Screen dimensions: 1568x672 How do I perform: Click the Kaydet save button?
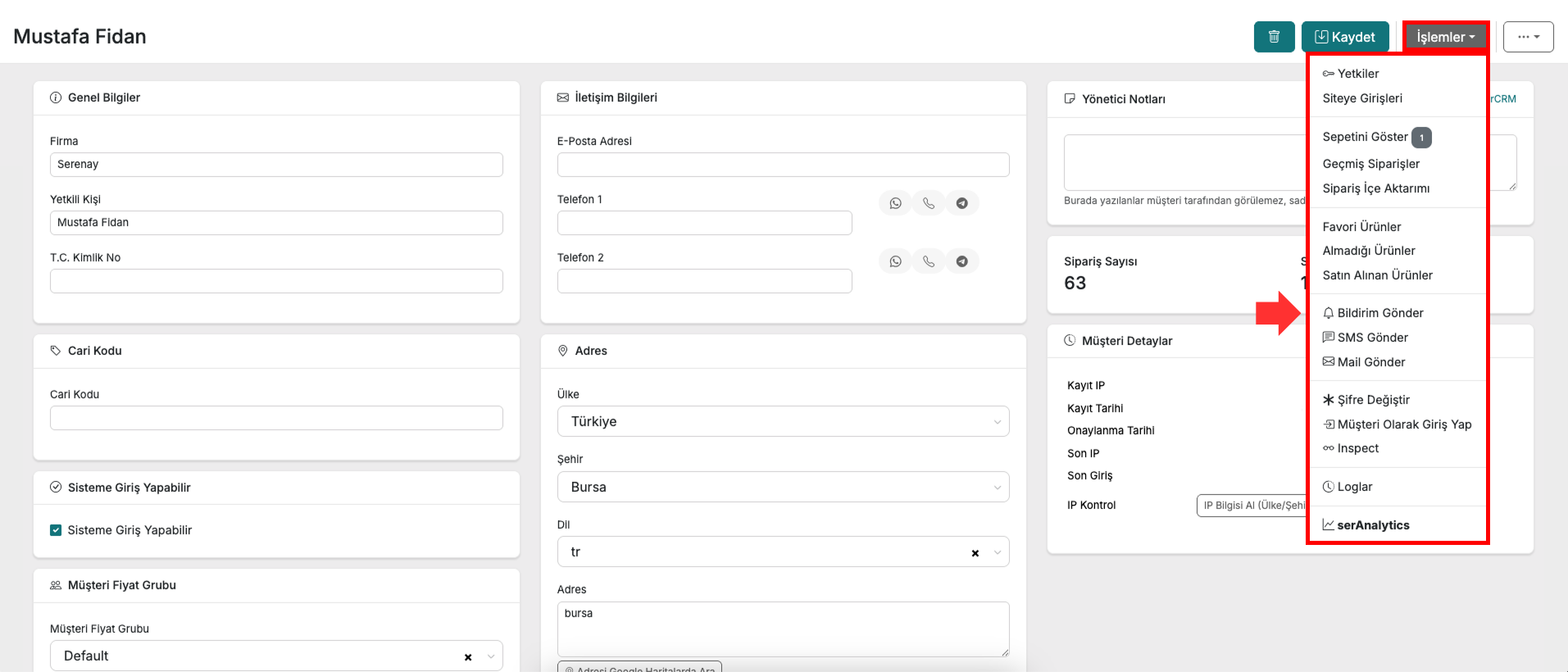(x=1345, y=37)
